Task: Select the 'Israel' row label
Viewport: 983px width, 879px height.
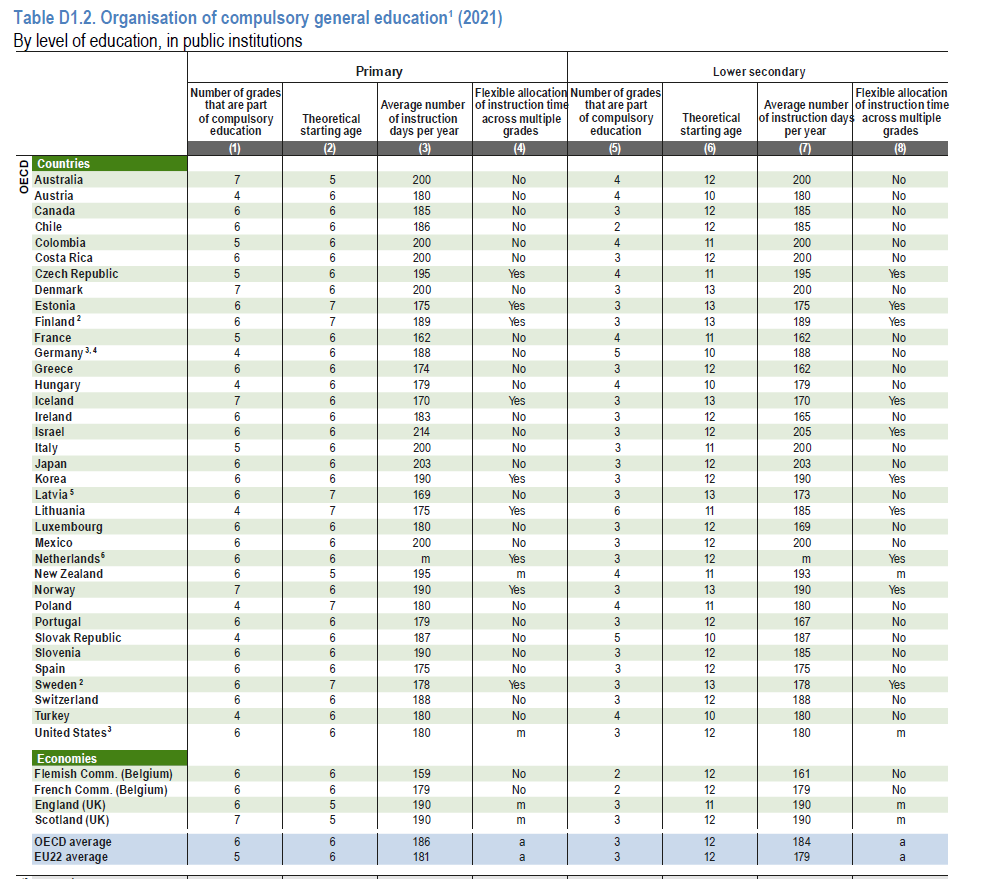Action: coord(50,432)
